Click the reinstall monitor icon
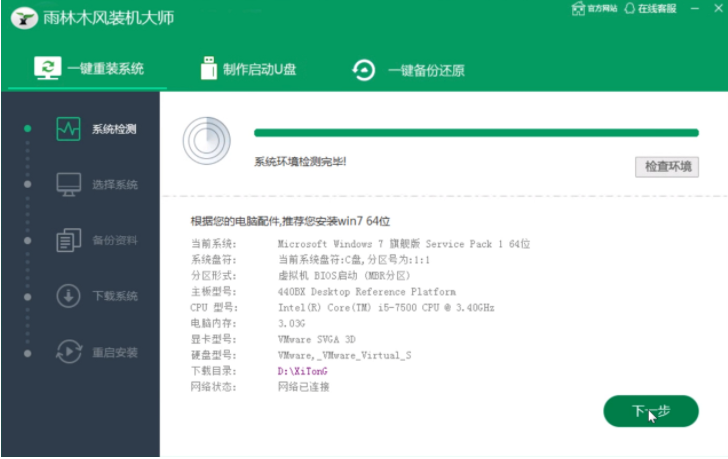Viewport: 728px width, 459px height. [47, 68]
